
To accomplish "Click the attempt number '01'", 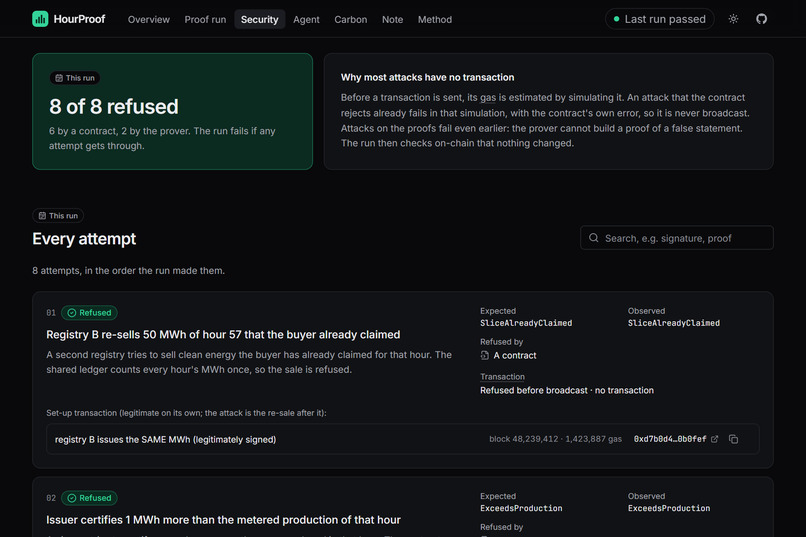I will pyautogui.click(x=51, y=313).
